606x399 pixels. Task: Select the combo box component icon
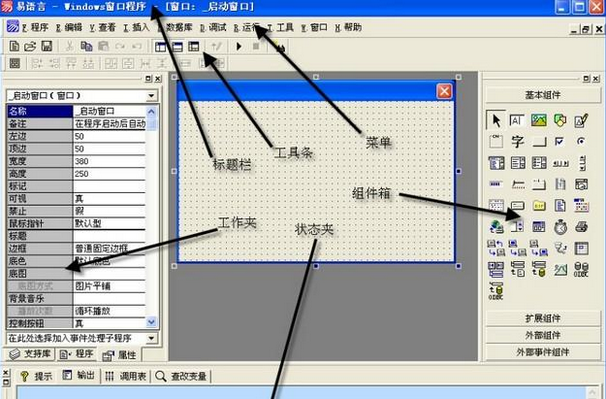(496, 163)
